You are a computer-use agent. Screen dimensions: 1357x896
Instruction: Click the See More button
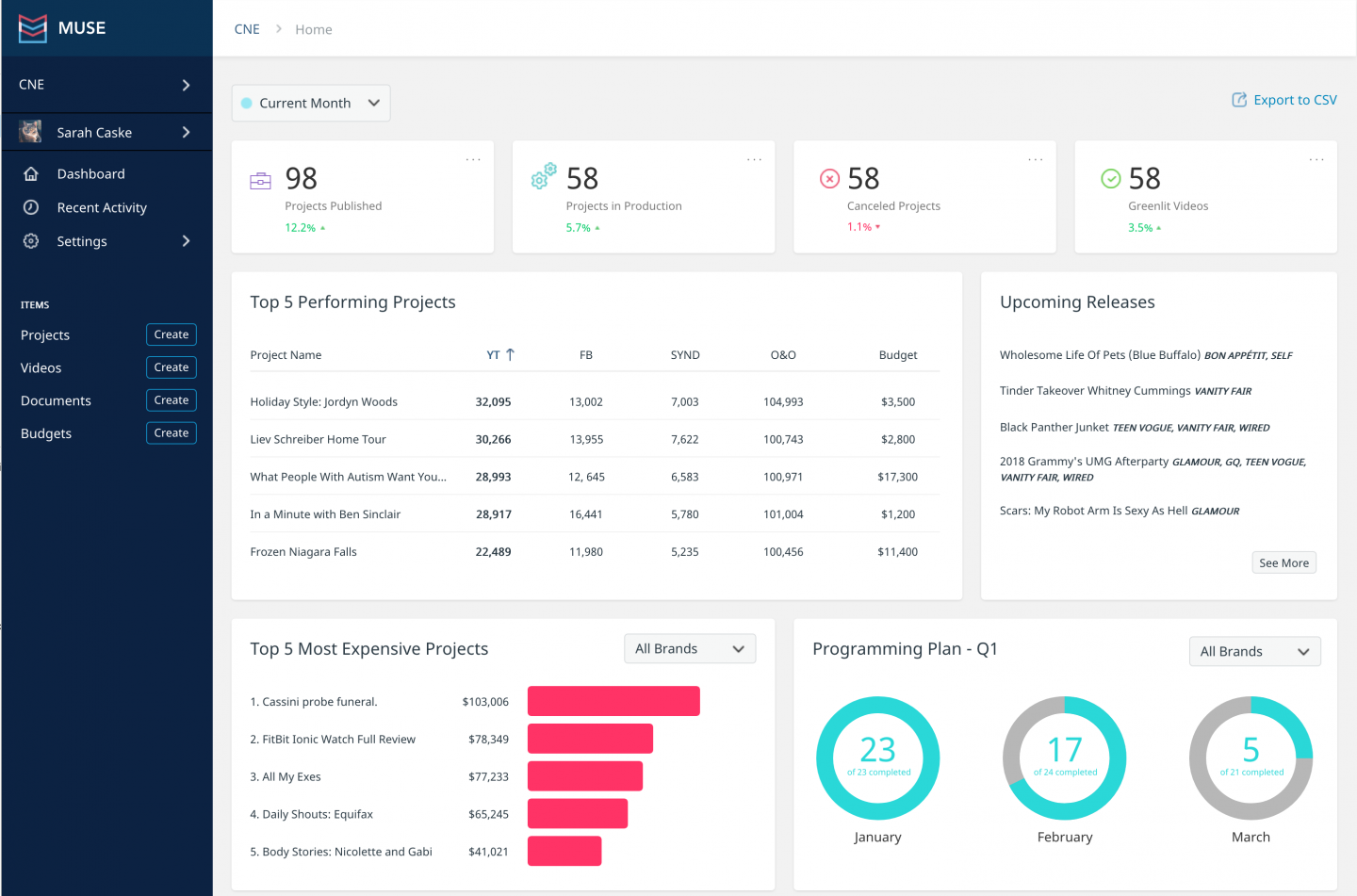coord(1283,562)
